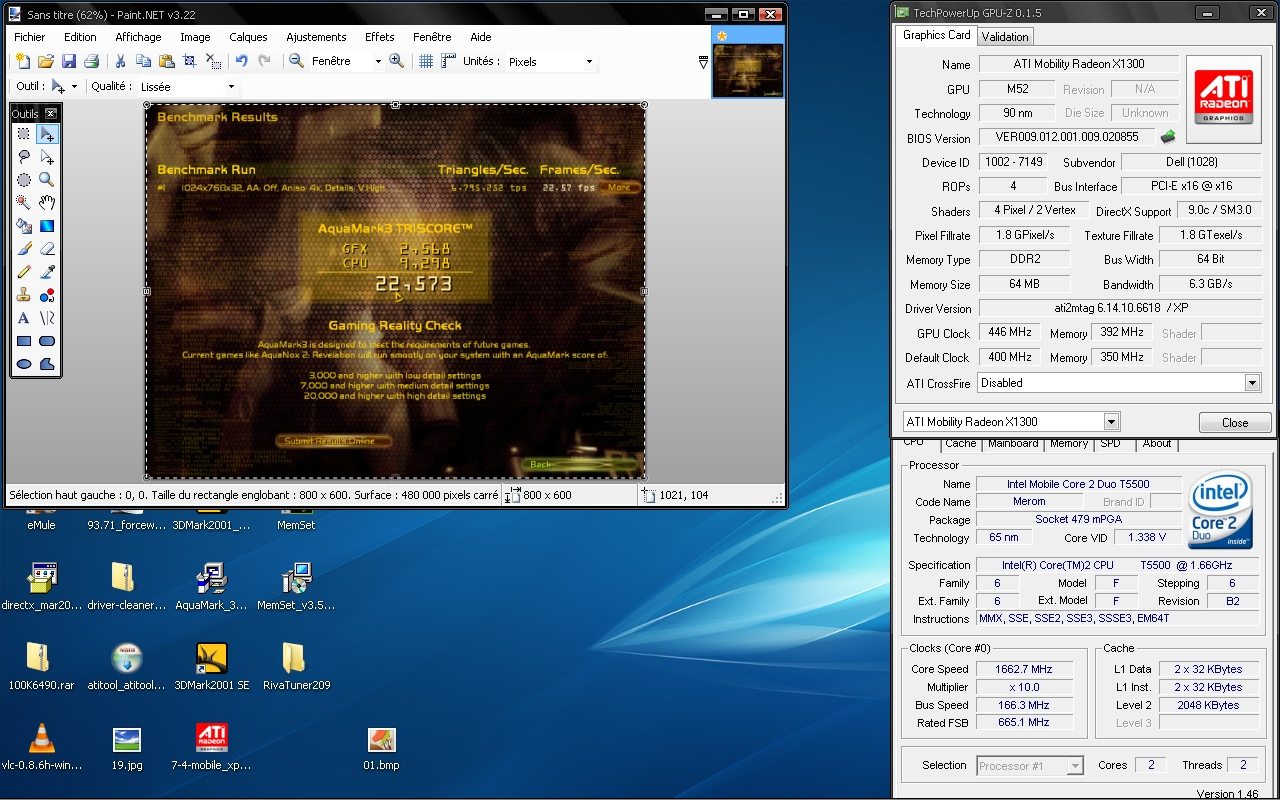1280x800 pixels.
Task: Select the Gradient tool
Action: click(x=46, y=226)
